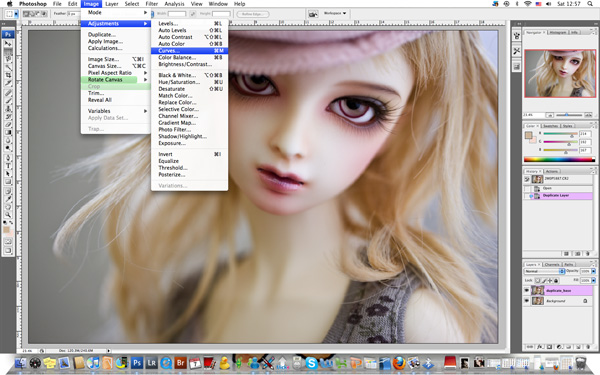Switch to the Swatches tab

tap(551, 126)
